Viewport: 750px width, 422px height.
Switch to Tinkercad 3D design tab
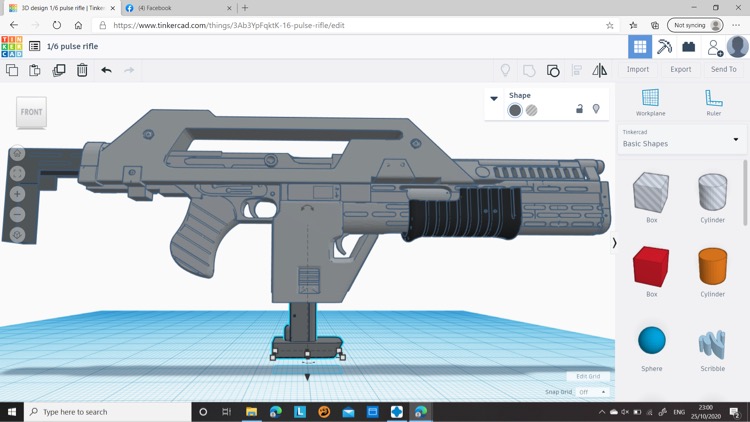[61, 8]
